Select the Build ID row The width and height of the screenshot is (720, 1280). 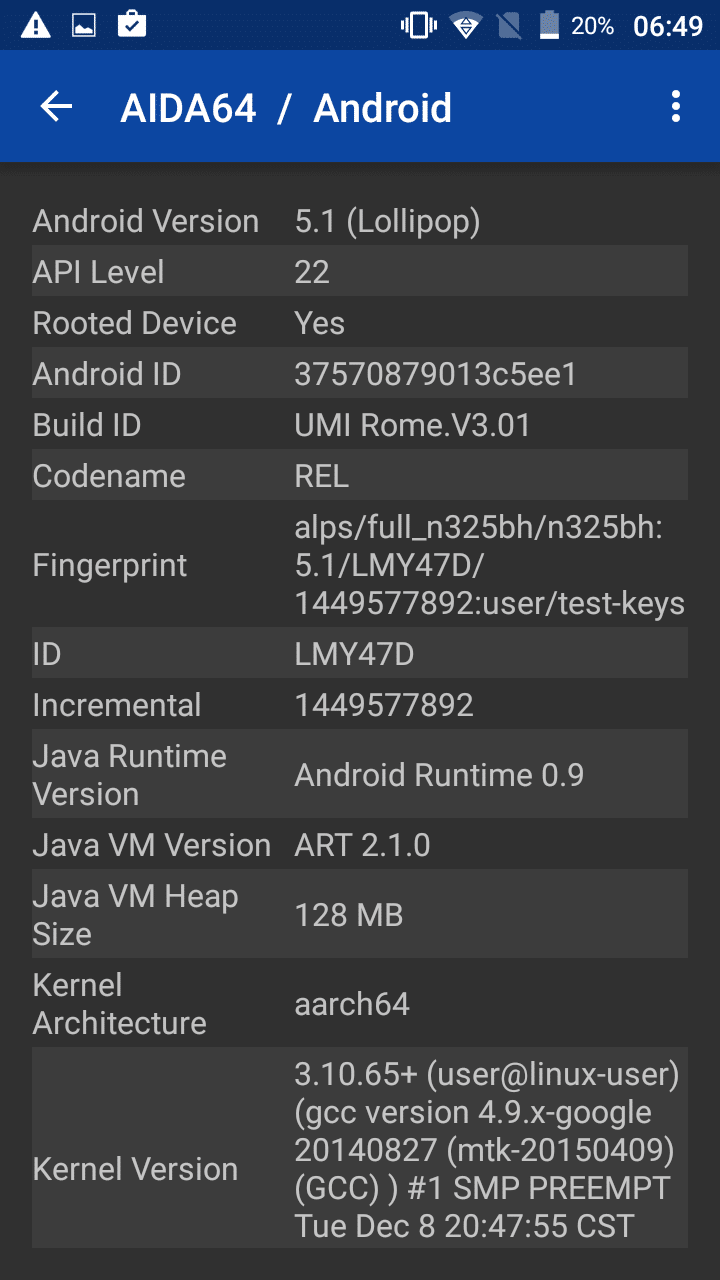coord(359,425)
